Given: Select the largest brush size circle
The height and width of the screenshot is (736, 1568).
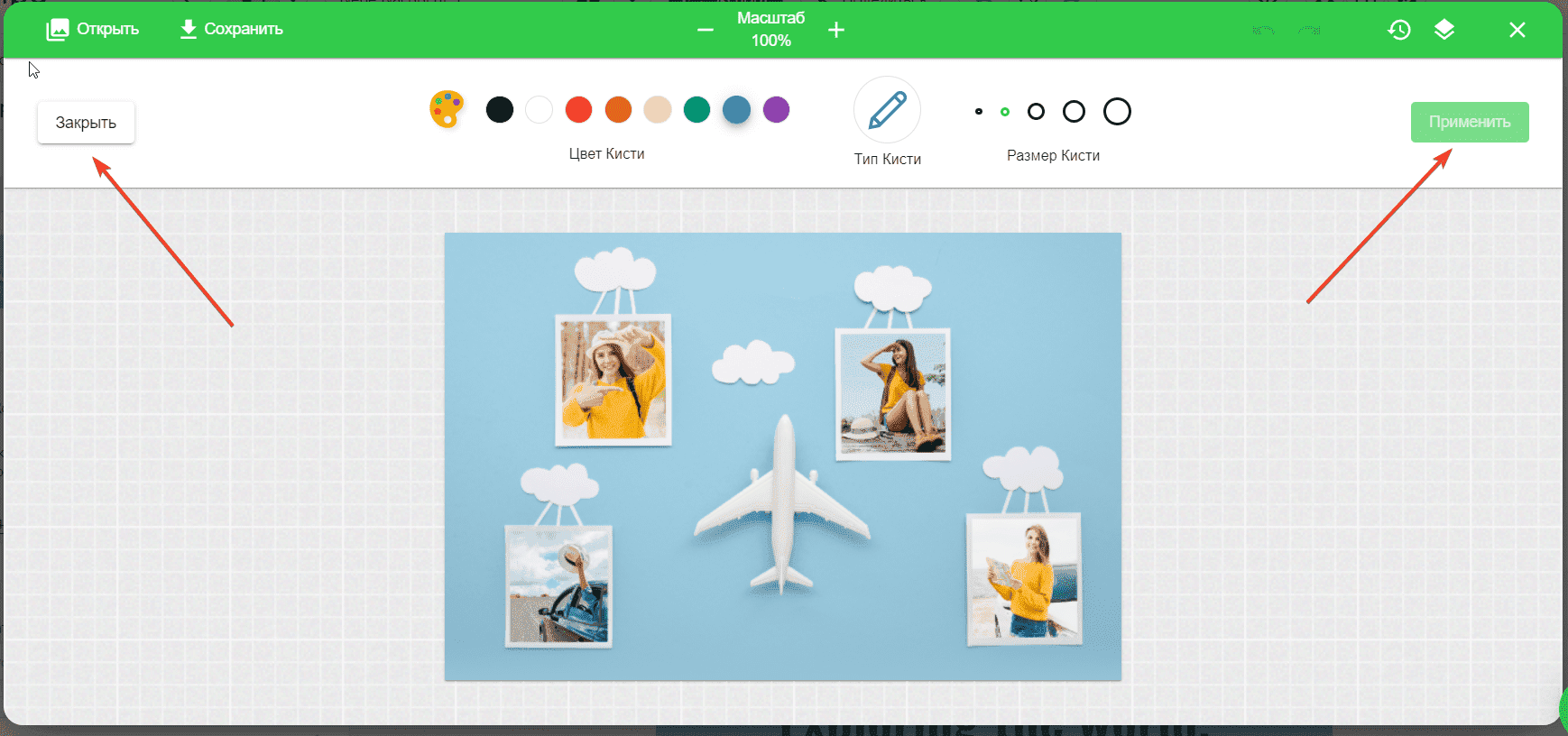Looking at the screenshot, I should (1117, 112).
